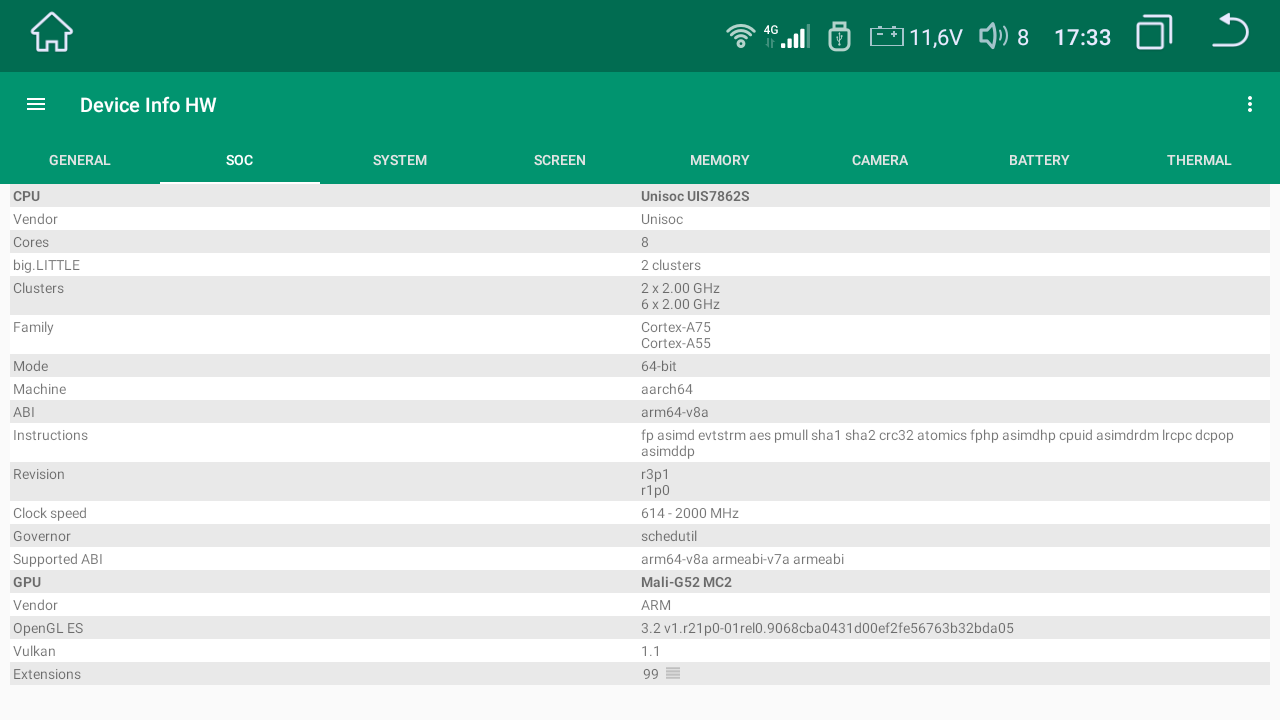This screenshot has height=720, width=1280.
Task: Open the hamburger navigation menu
Action: tap(36, 104)
